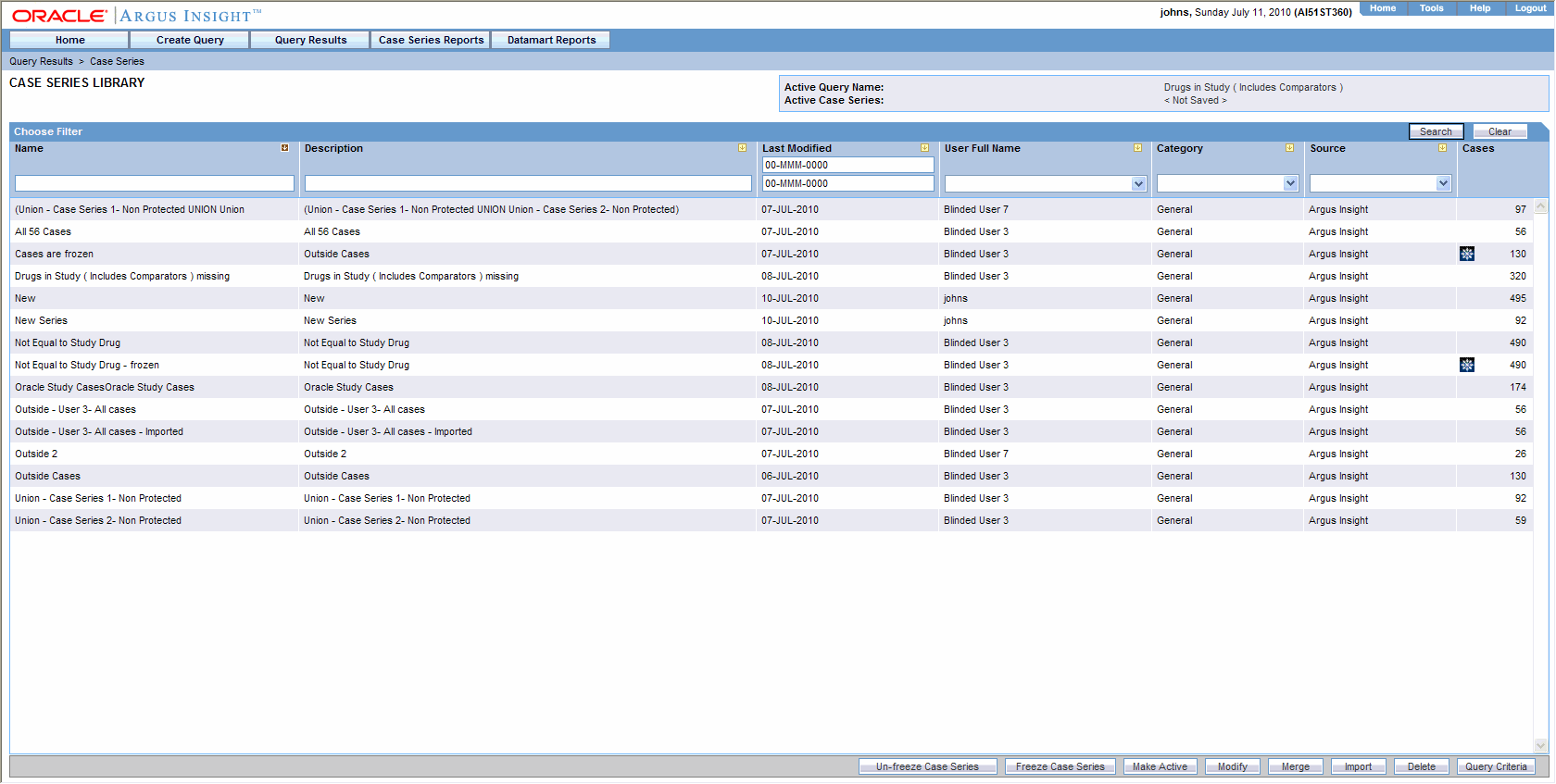1556x784 pixels.
Task: Open the Tools menu
Action: pyautogui.click(x=1432, y=8)
